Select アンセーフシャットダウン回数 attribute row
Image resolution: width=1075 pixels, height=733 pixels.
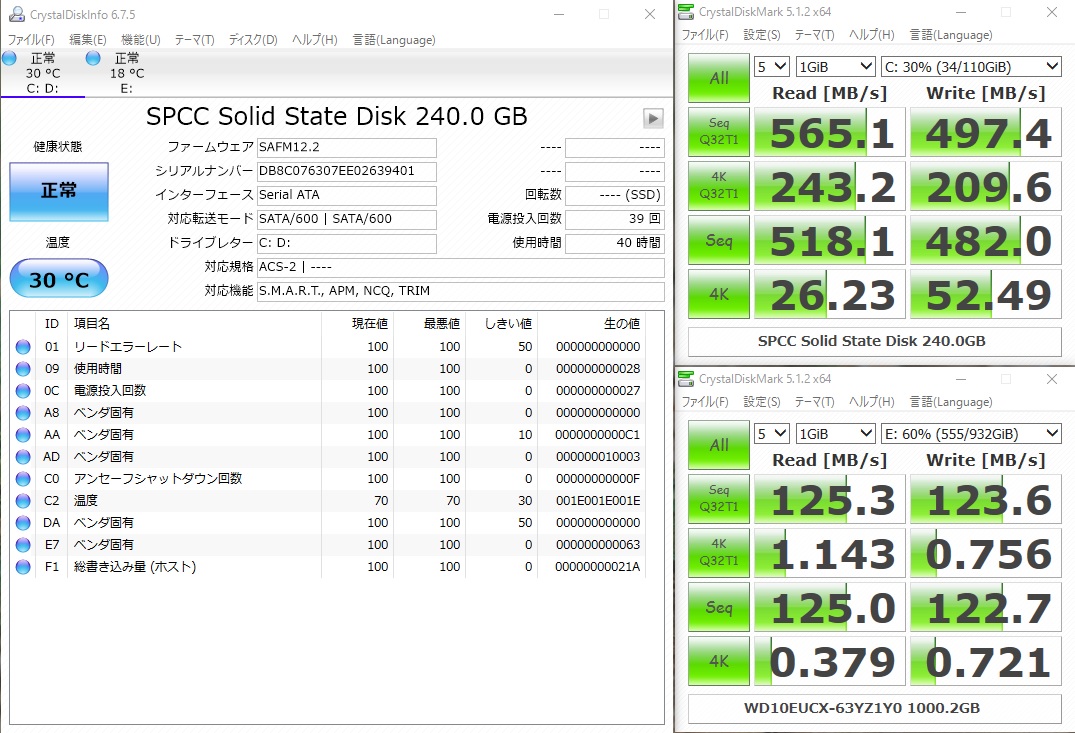coord(329,479)
